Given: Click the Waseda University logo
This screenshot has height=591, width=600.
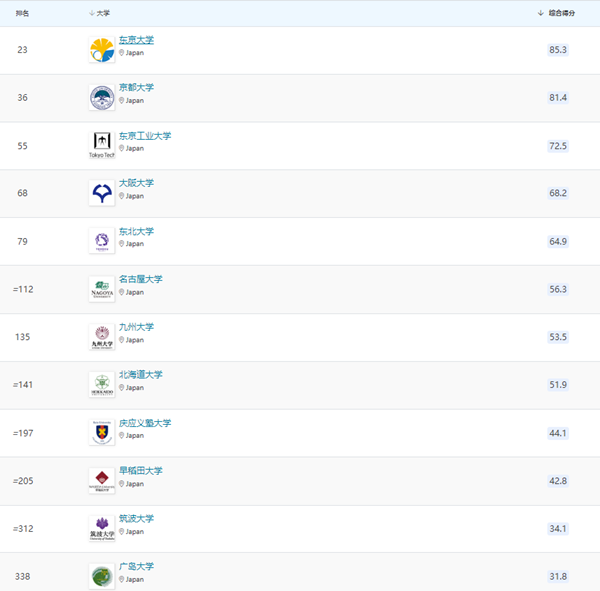Looking at the screenshot, I should pos(102,481).
